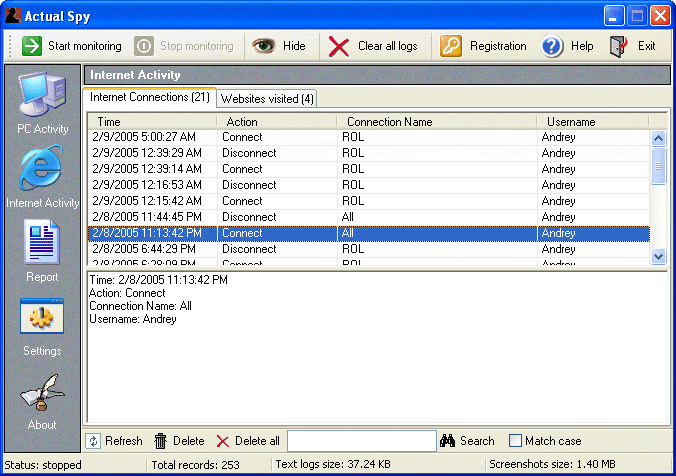
Task: Select the row 2/9/2005 12:39:29 AM
Action: point(369,153)
